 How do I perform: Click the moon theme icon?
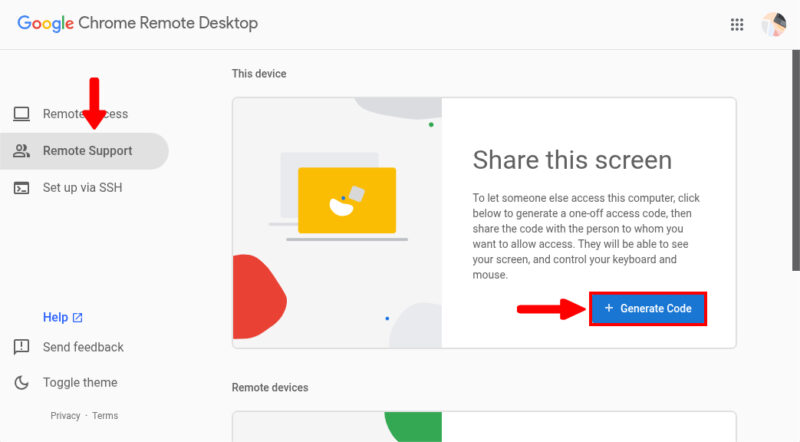coord(21,382)
